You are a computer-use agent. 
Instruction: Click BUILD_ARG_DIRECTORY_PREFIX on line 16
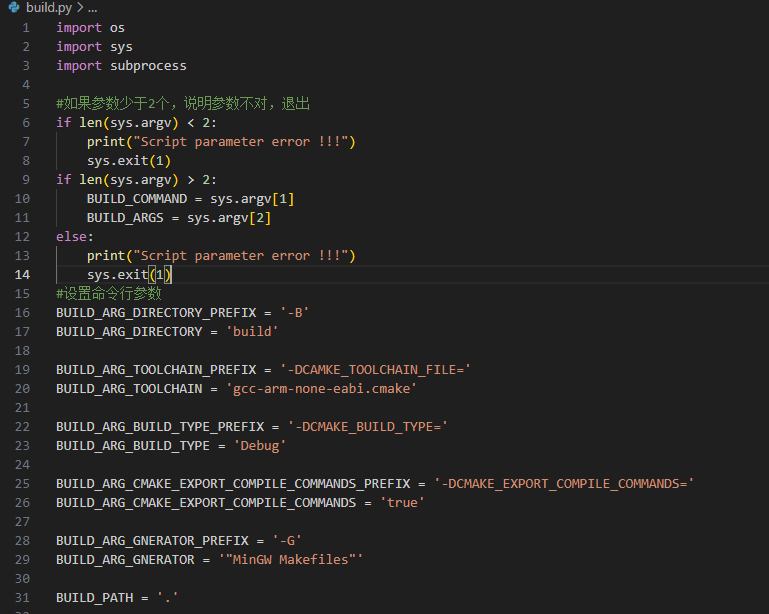pyautogui.click(x=156, y=313)
